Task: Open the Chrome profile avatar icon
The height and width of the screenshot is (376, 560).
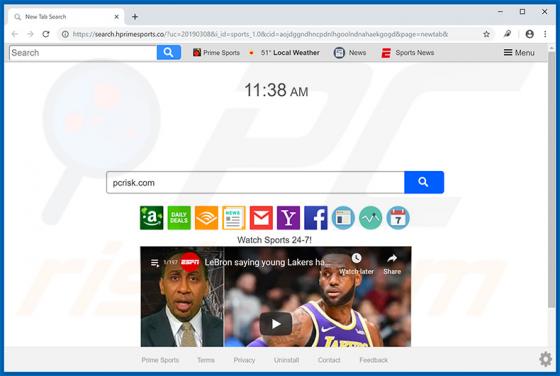Action: pos(530,34)
